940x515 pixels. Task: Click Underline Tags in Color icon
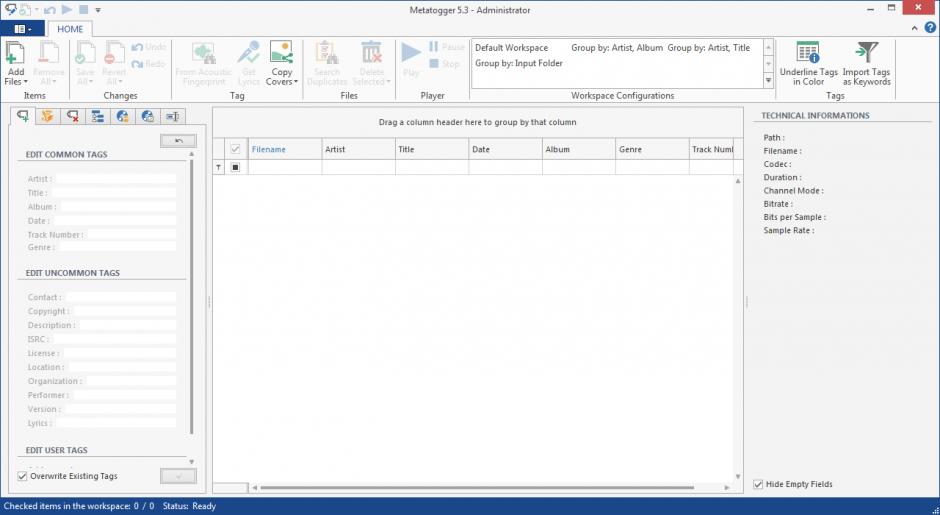click(808, 53)
